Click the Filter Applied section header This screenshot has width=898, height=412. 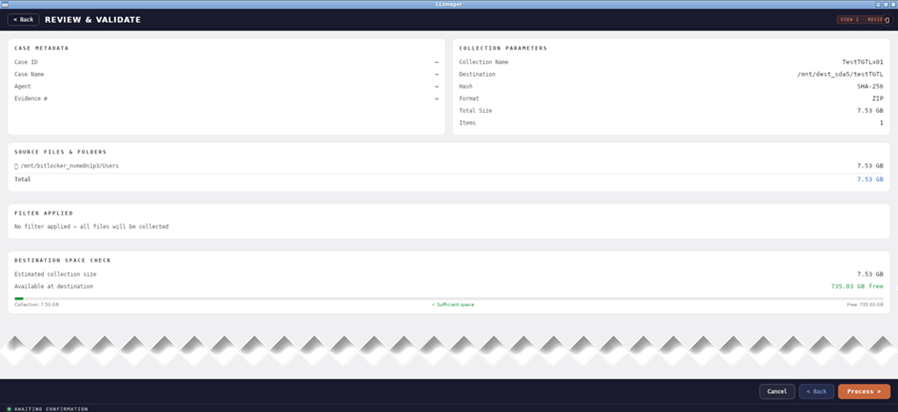[x=44, y=213]
